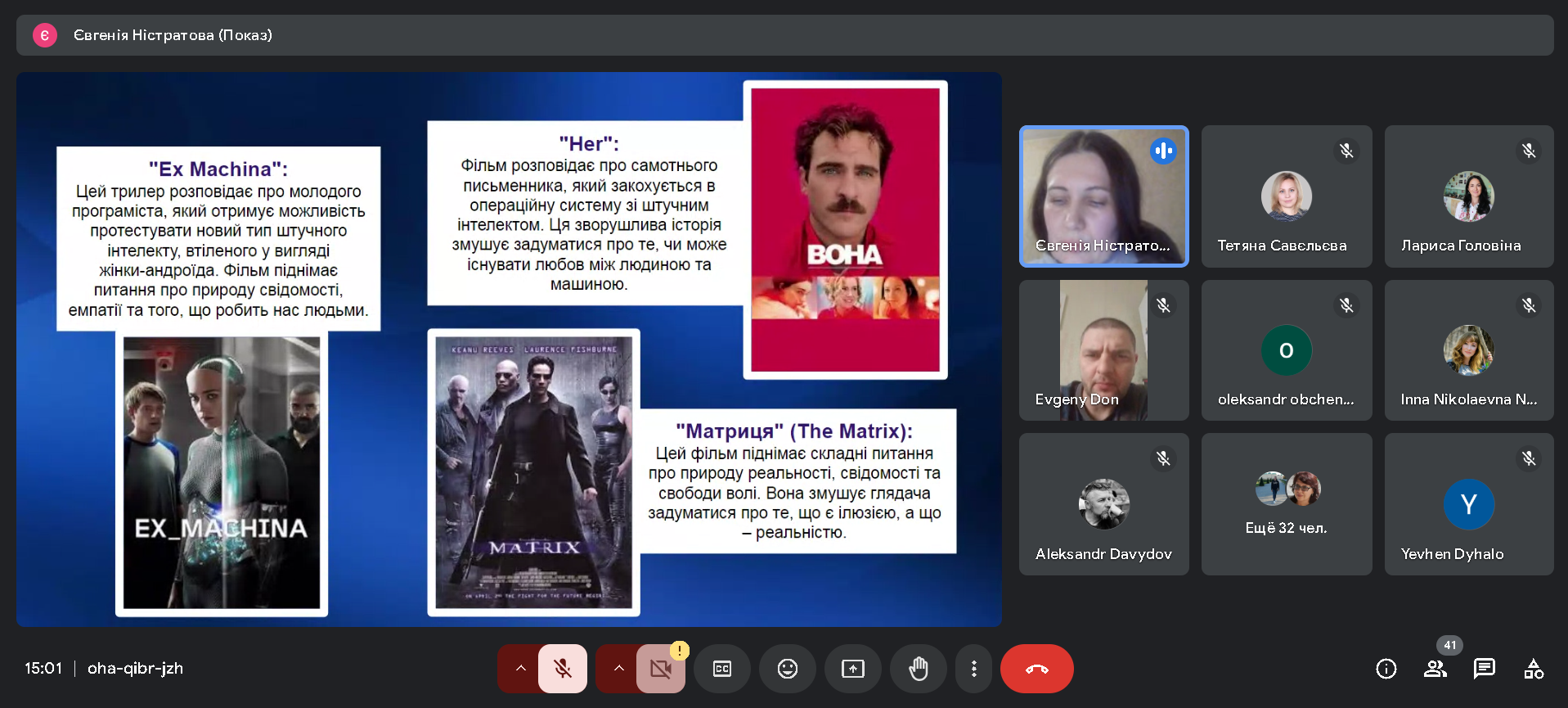Select Лариса Головіна's participant tile
The image size is (1568, 708).
point(1469,196)
